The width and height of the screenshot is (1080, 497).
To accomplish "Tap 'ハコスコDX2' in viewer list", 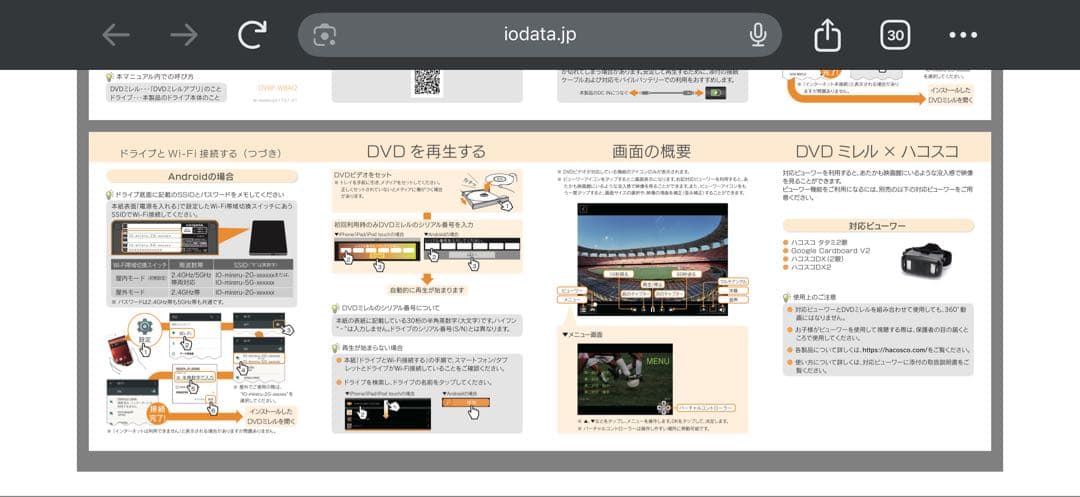I will [x=811, y=267].
